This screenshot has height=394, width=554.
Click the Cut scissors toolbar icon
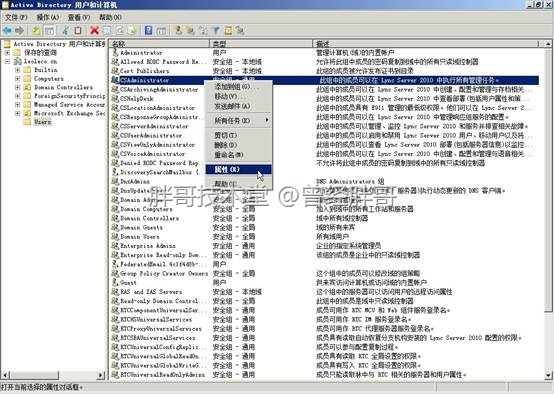pyautogui.click(x=66, y=31)
